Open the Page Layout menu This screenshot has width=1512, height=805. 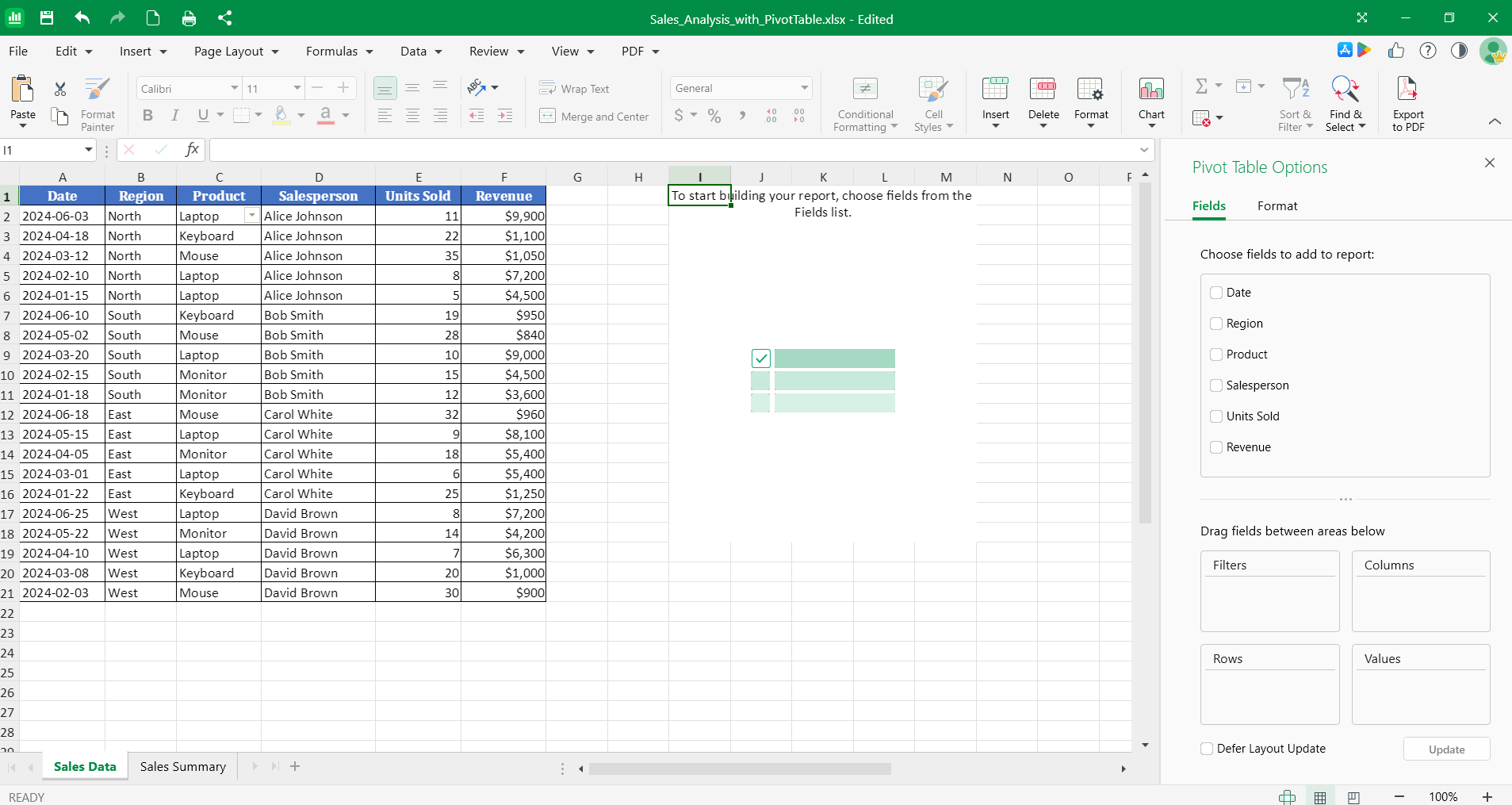click(236, 51)
